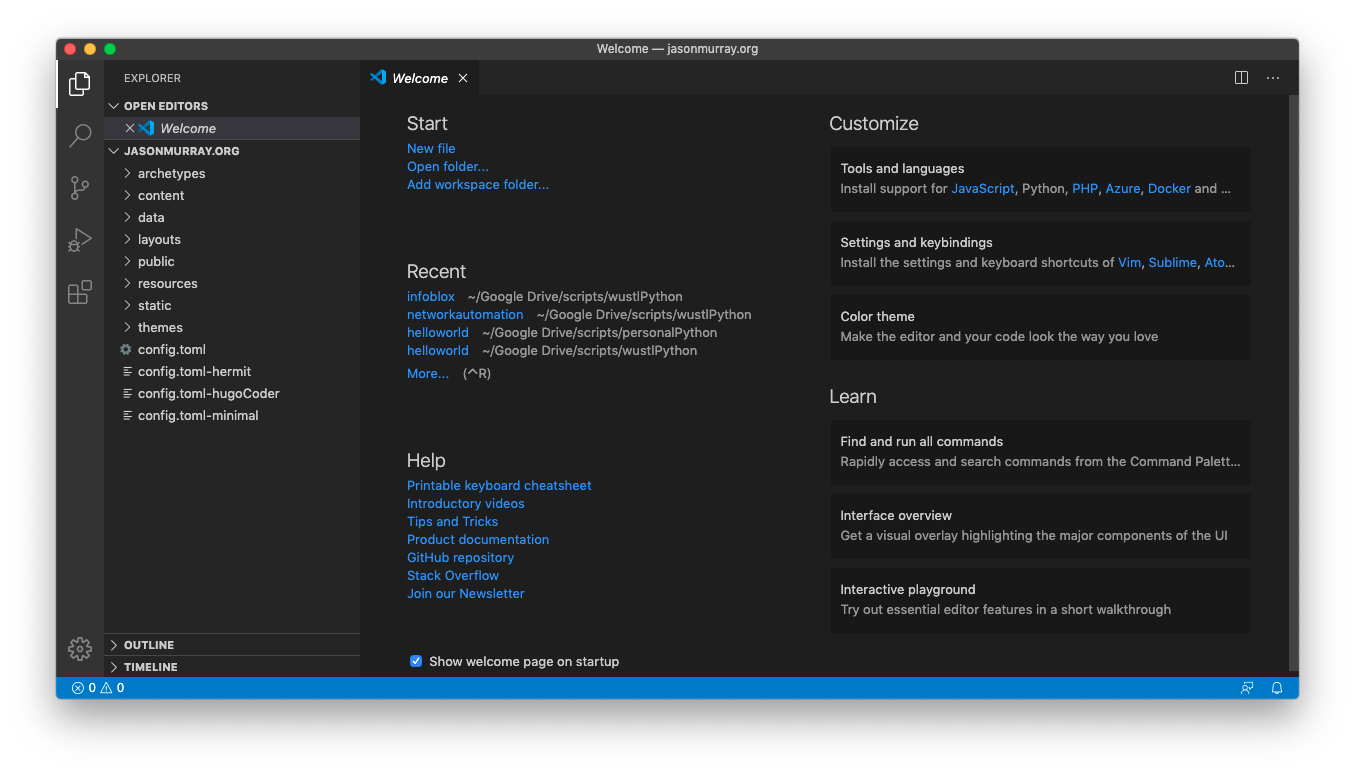Open the Search view icon
The image size is (1355, 773).
(80, 136)
